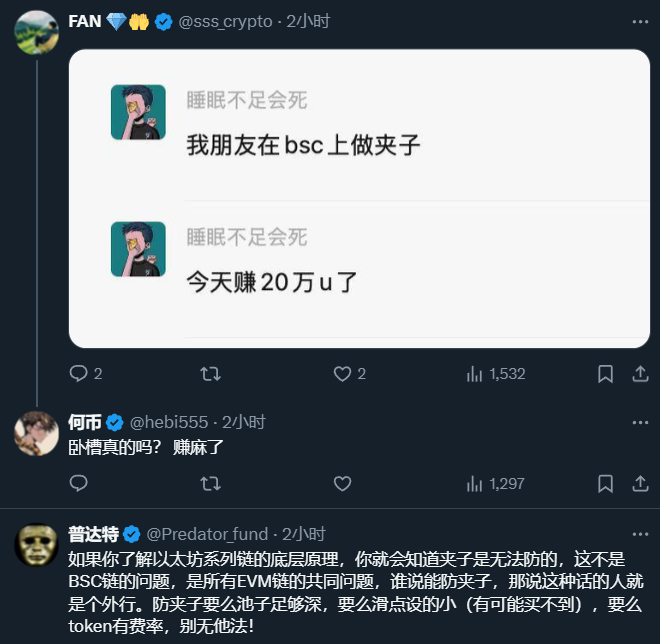Reply to the FAN tweet
Screen dimensions: 660x644
tap(79, 374)
